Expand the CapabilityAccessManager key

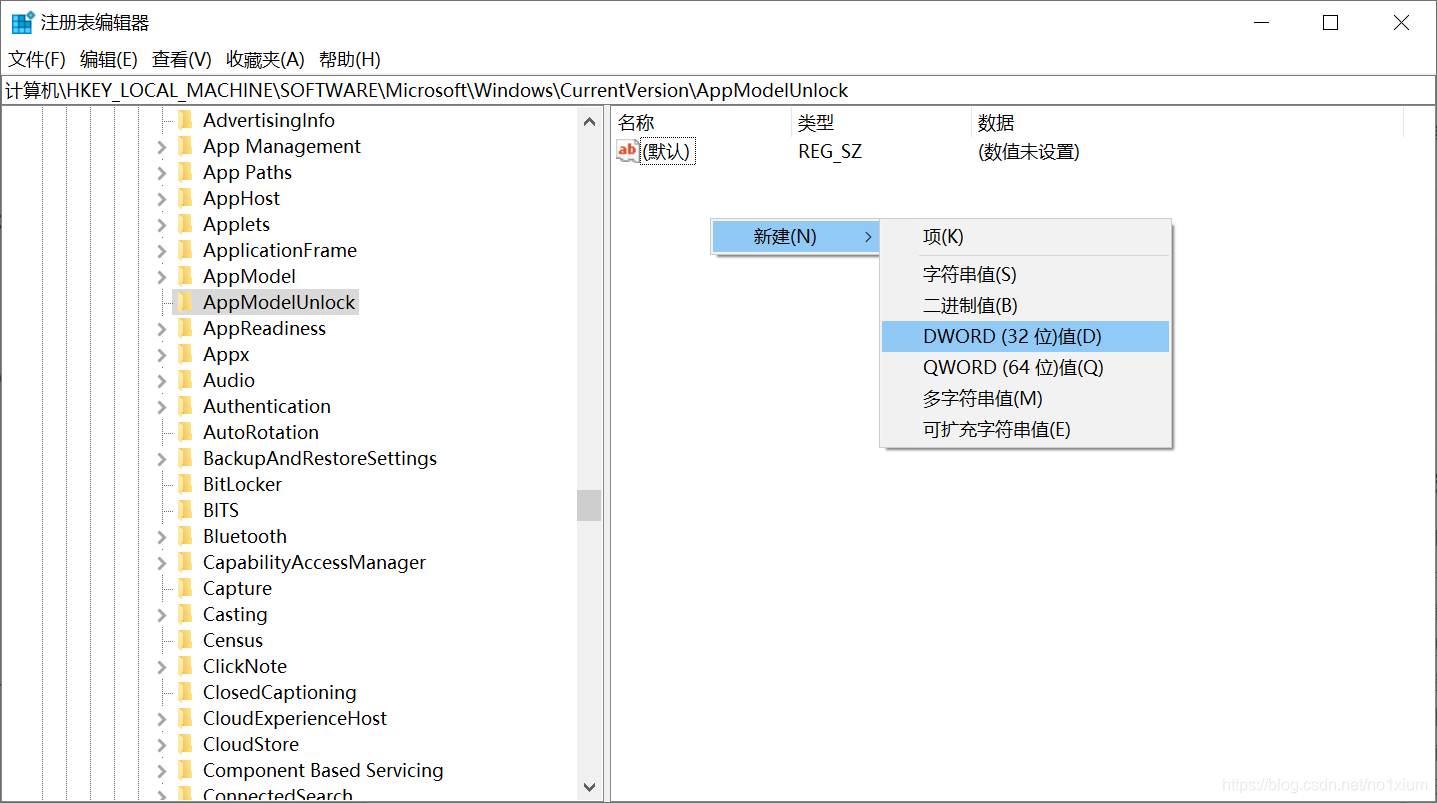tap(162, 563)
